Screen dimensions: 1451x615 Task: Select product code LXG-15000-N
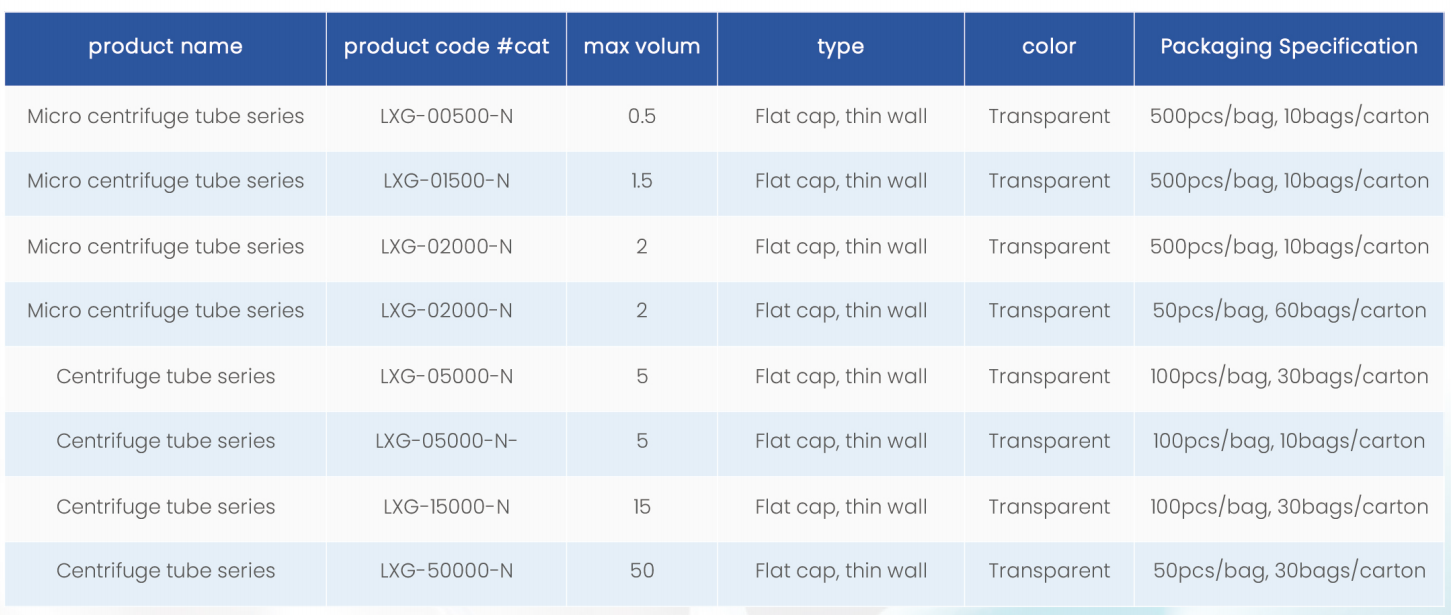pos(446,507)
